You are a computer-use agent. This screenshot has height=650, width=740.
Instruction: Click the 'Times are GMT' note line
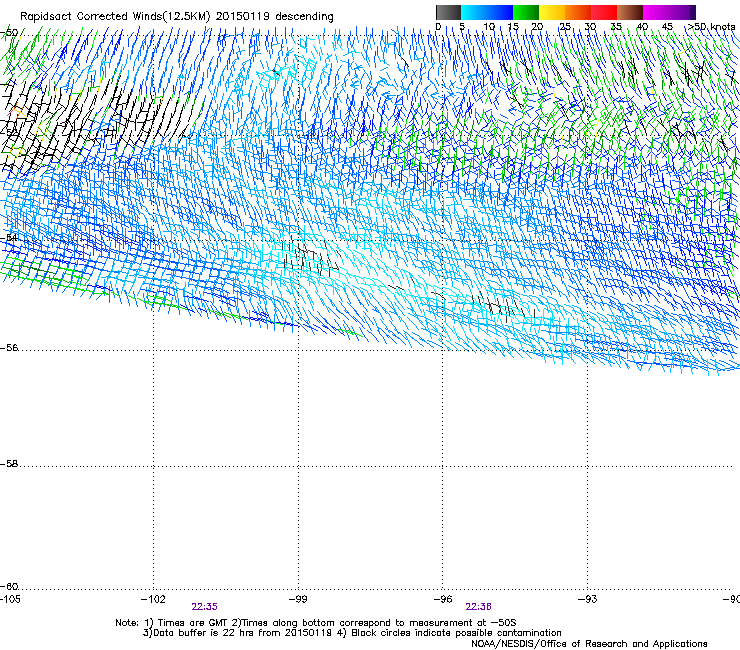(x=316, y=623)
